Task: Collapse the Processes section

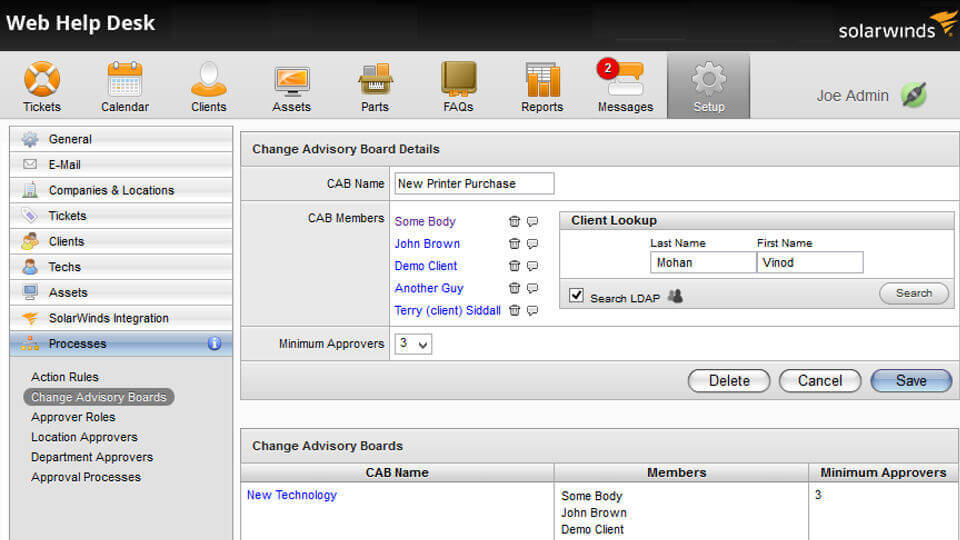Action: click(121, 343)
